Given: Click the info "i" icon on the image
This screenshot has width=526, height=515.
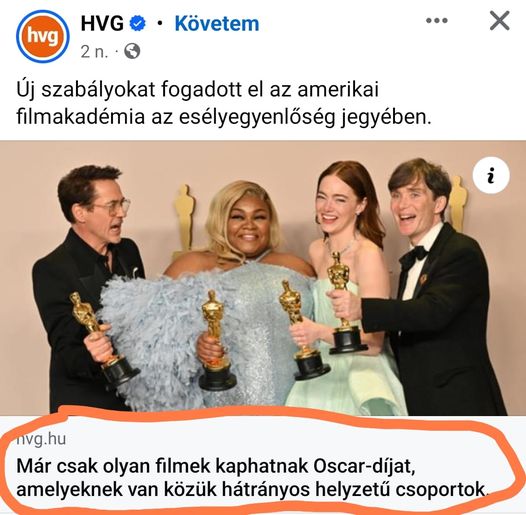Looking at the screenshot, I should (491, 175).
